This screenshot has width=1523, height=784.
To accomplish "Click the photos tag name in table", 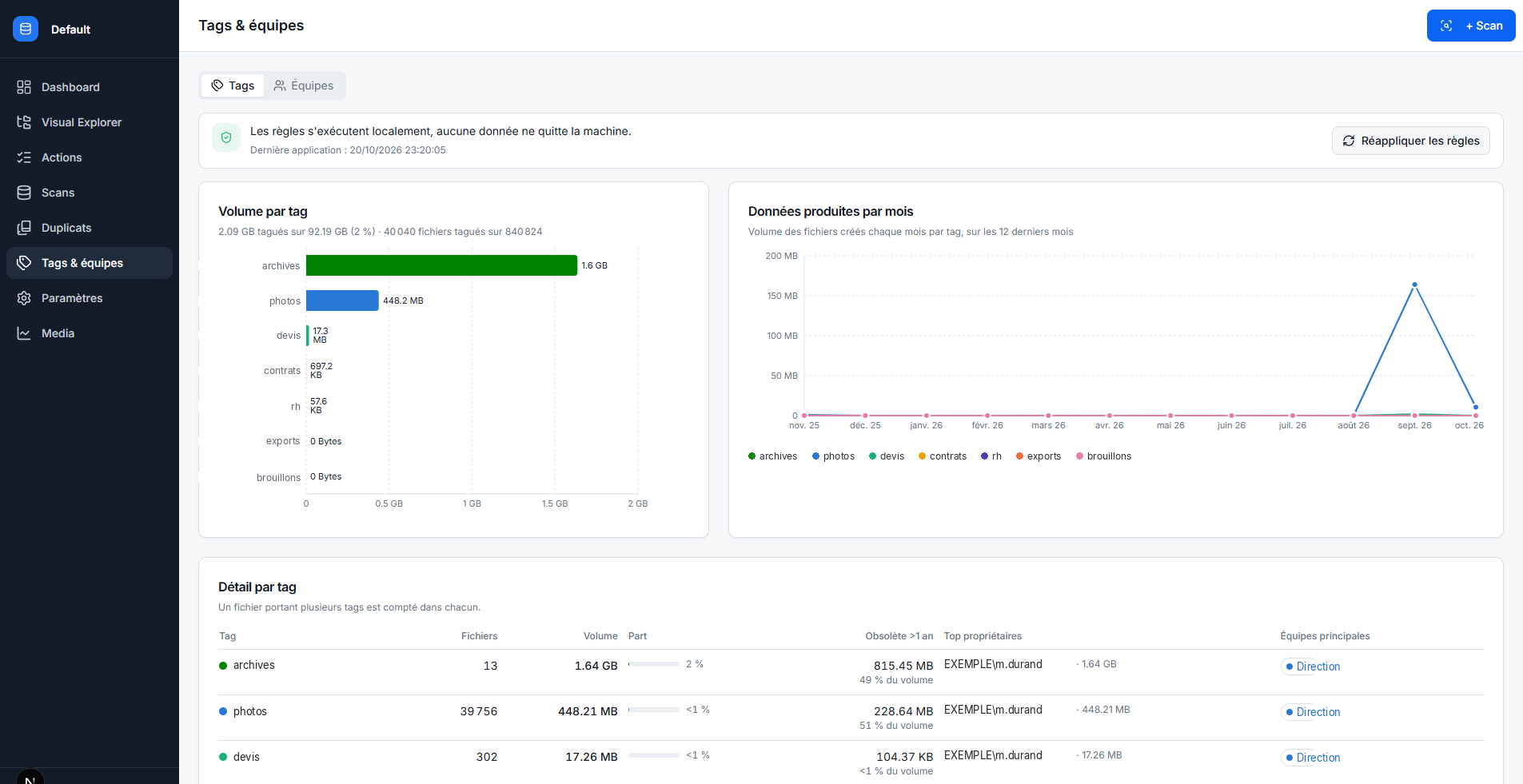I will click(250, 711).
